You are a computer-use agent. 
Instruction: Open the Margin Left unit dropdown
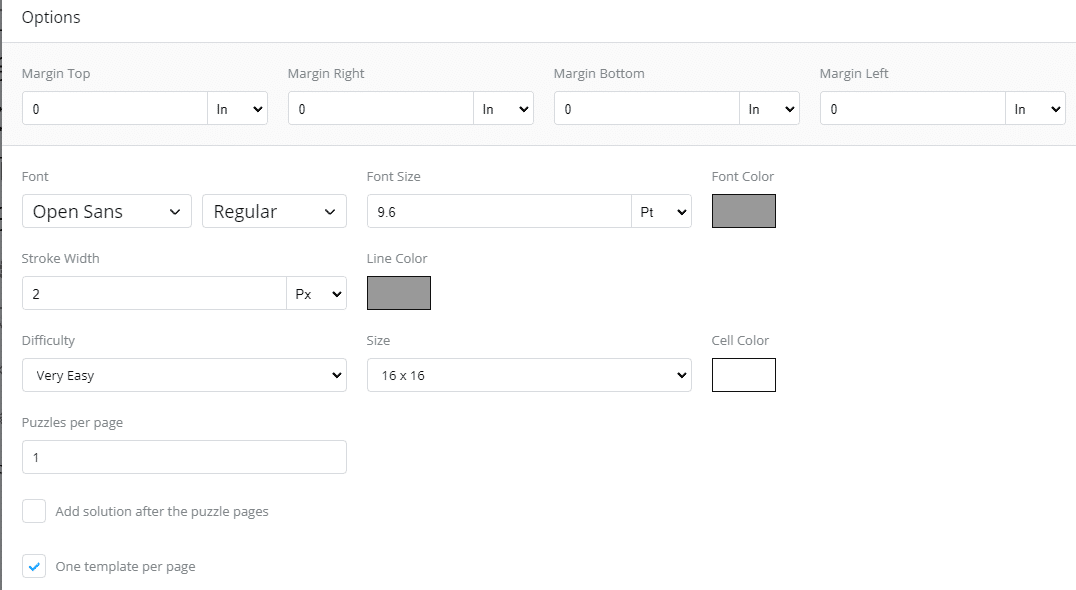(x=1036, y=108)
